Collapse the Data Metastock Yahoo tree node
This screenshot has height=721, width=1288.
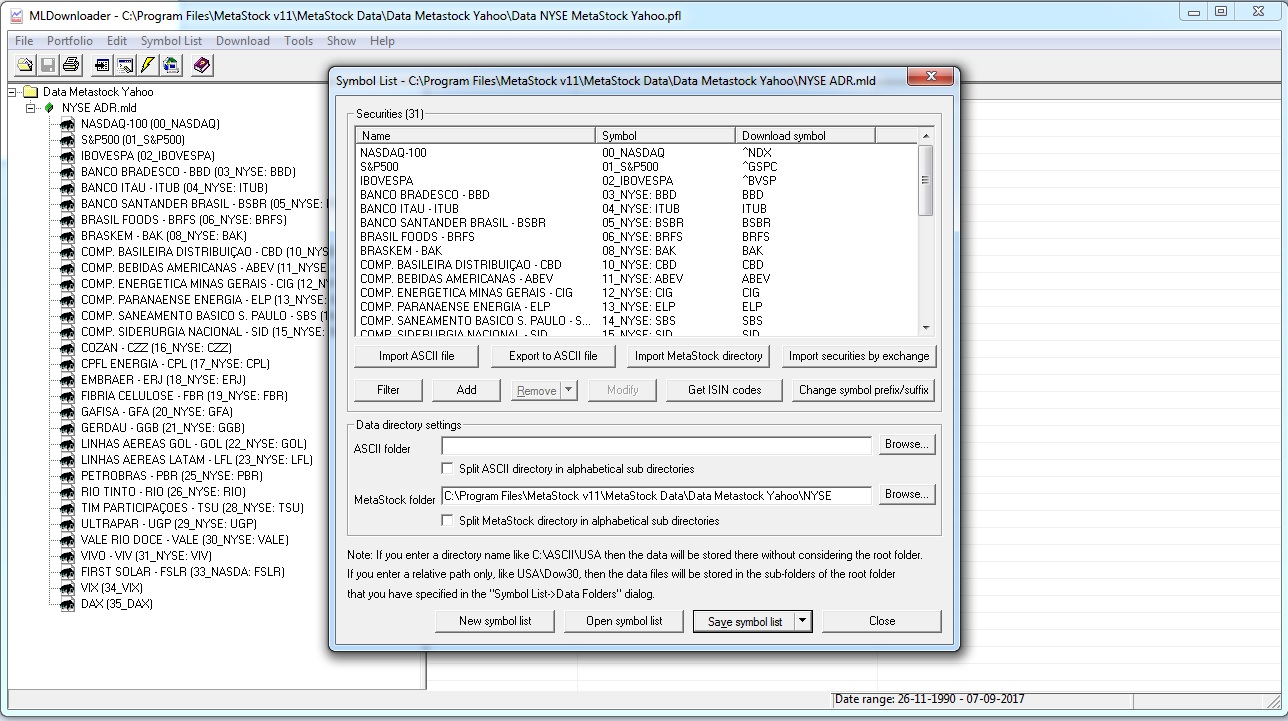[x=12, y=92]
